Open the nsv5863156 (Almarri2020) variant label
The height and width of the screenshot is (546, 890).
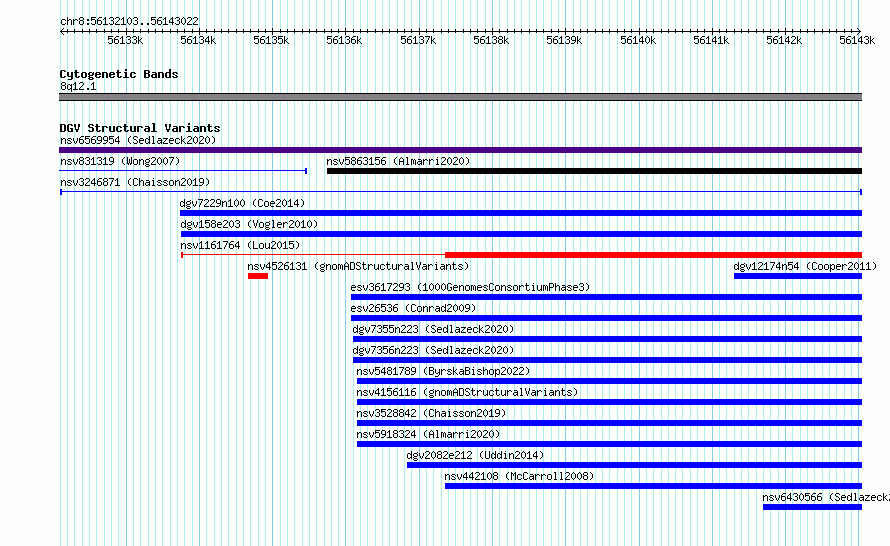coord(398,161)
